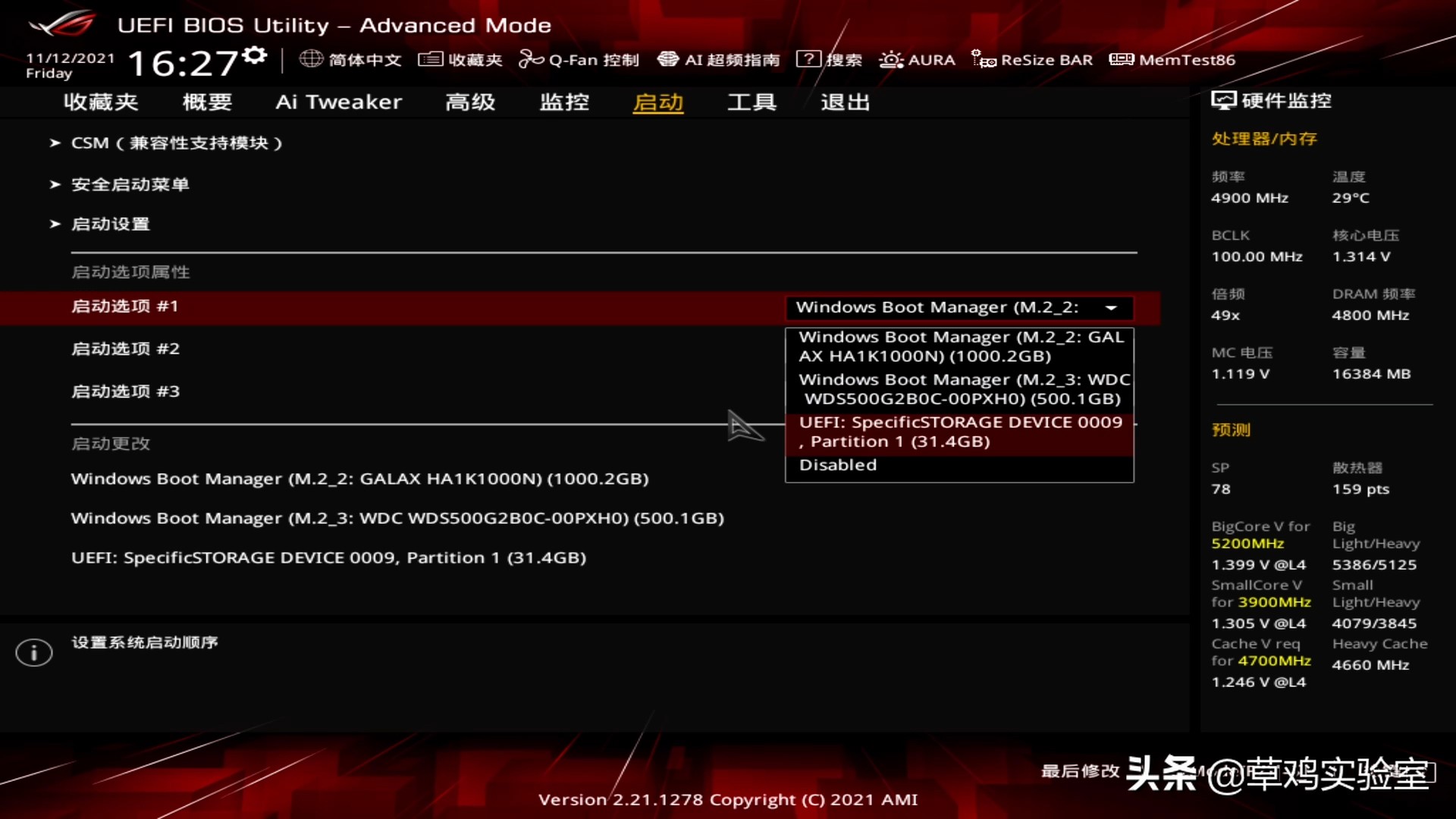Expand the CSM（兼容性支持模块）entry
This screenshot has height=819, width=1456.
(x=178, y=143)
